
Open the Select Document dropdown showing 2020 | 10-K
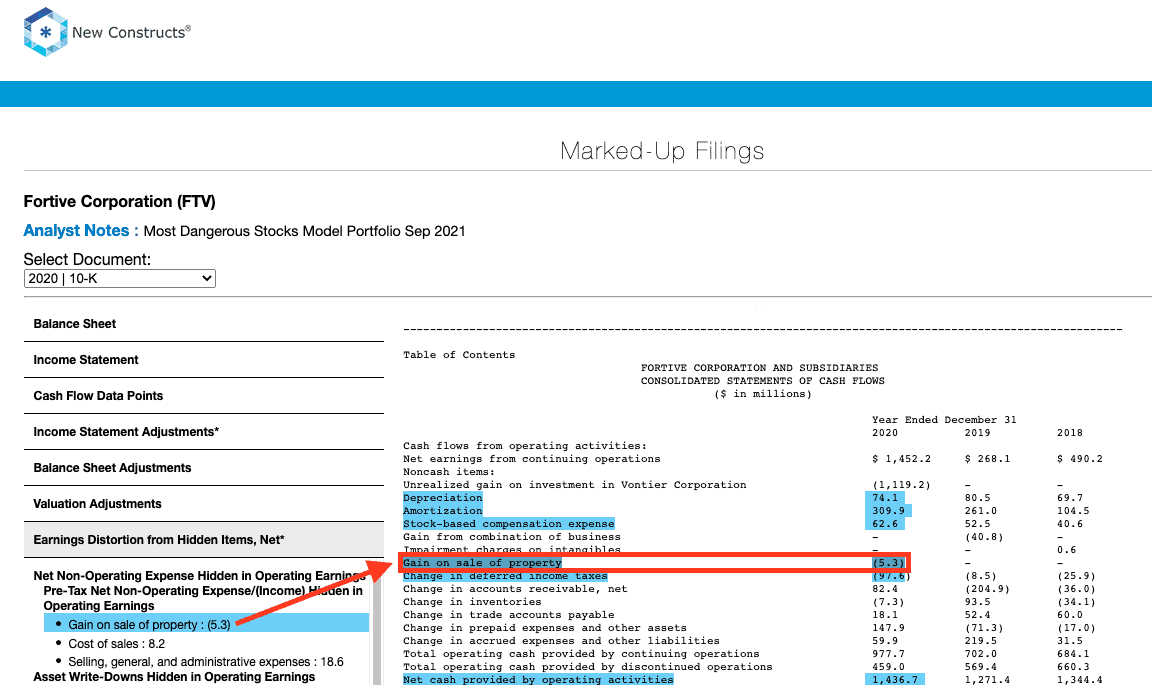(x=120, y=279)
